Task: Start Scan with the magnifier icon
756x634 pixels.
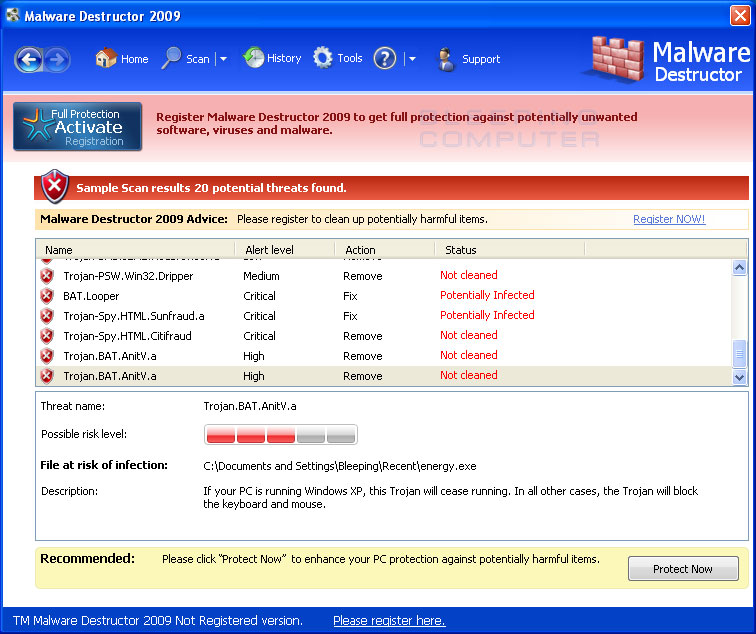Action: (x=173, y=59)
